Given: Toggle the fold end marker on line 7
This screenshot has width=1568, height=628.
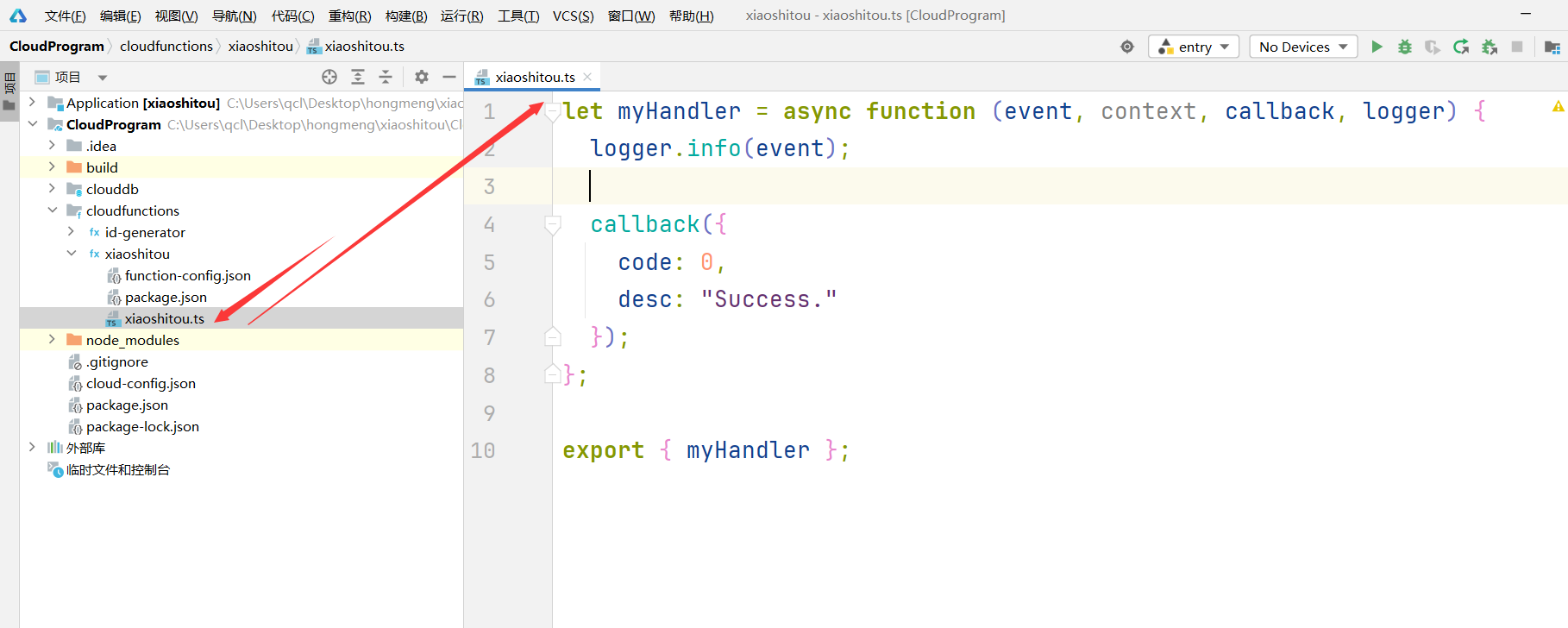Looking at the screenshot, I should (553, 337).
